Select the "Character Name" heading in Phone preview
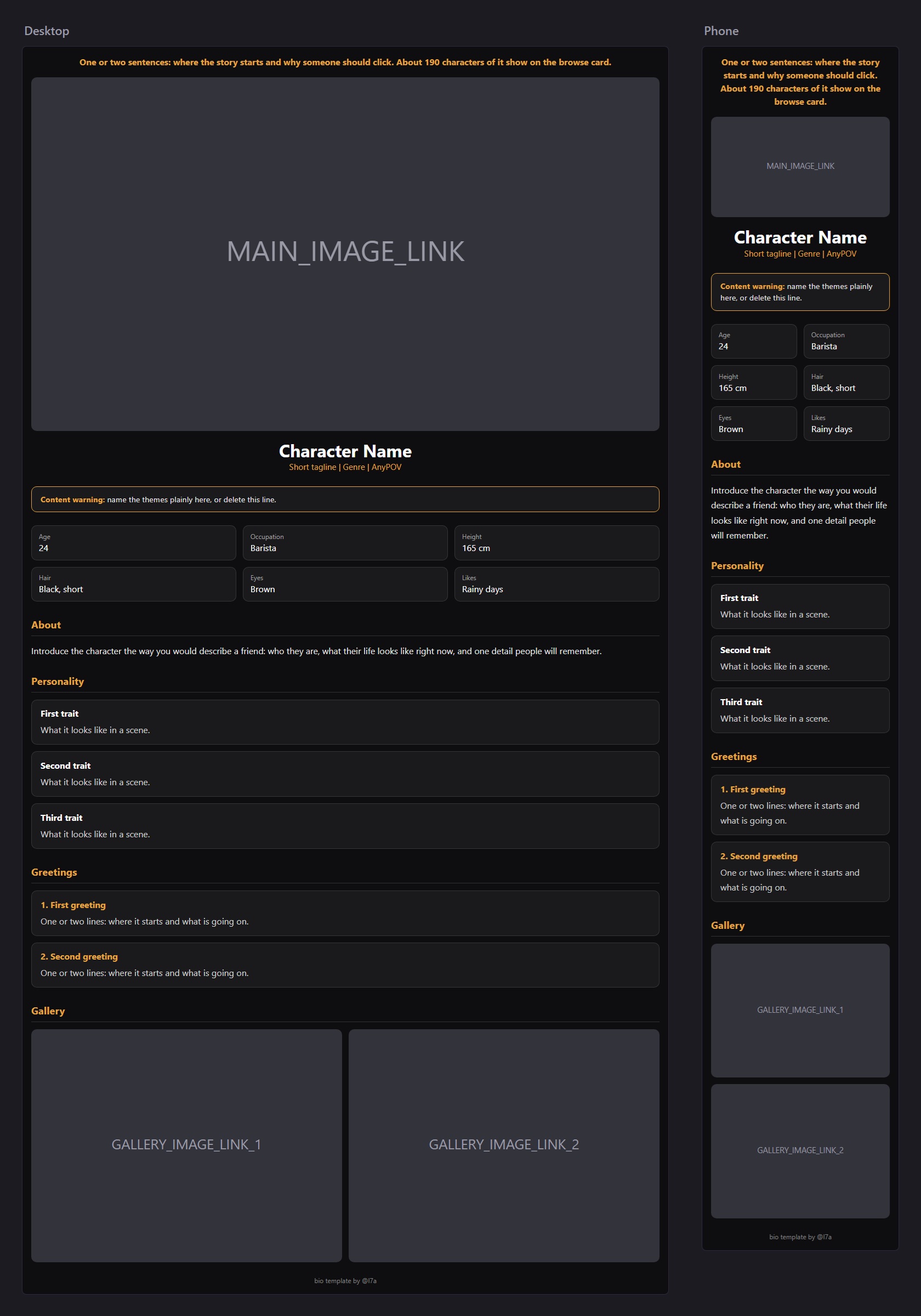921x1316 pixels. (800, 237)
